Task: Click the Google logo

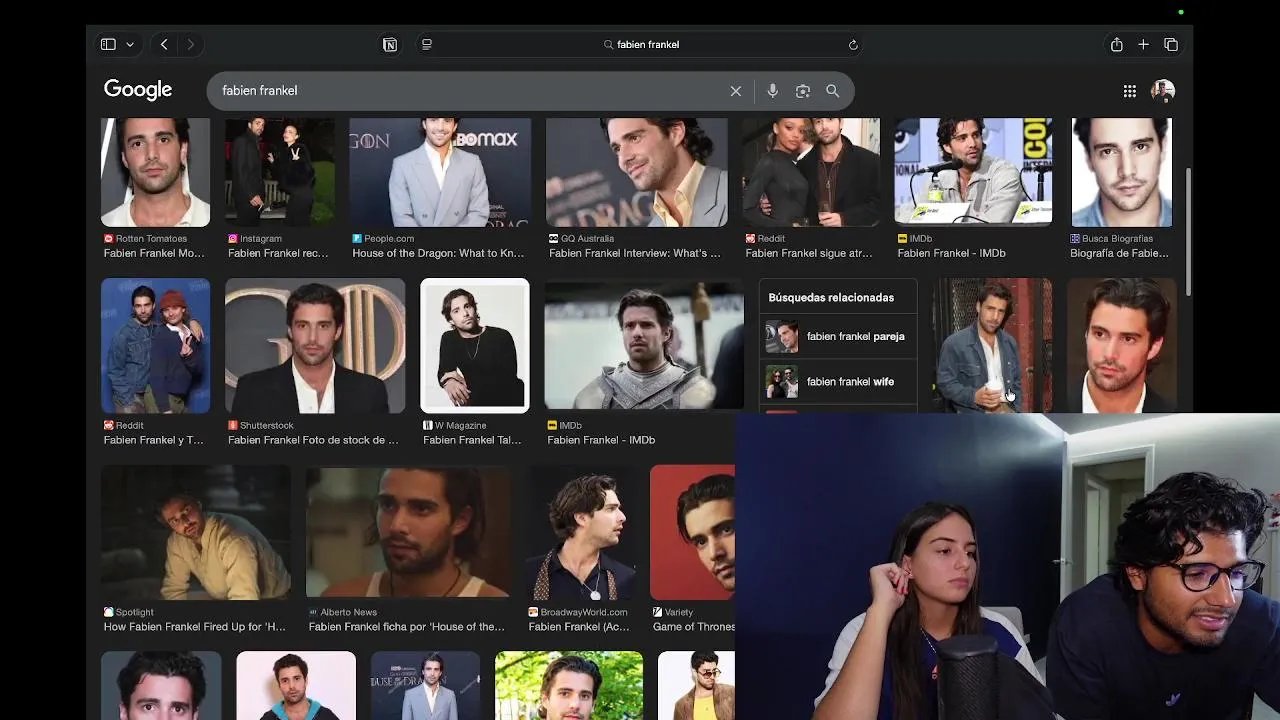Action: coord(138,90)
